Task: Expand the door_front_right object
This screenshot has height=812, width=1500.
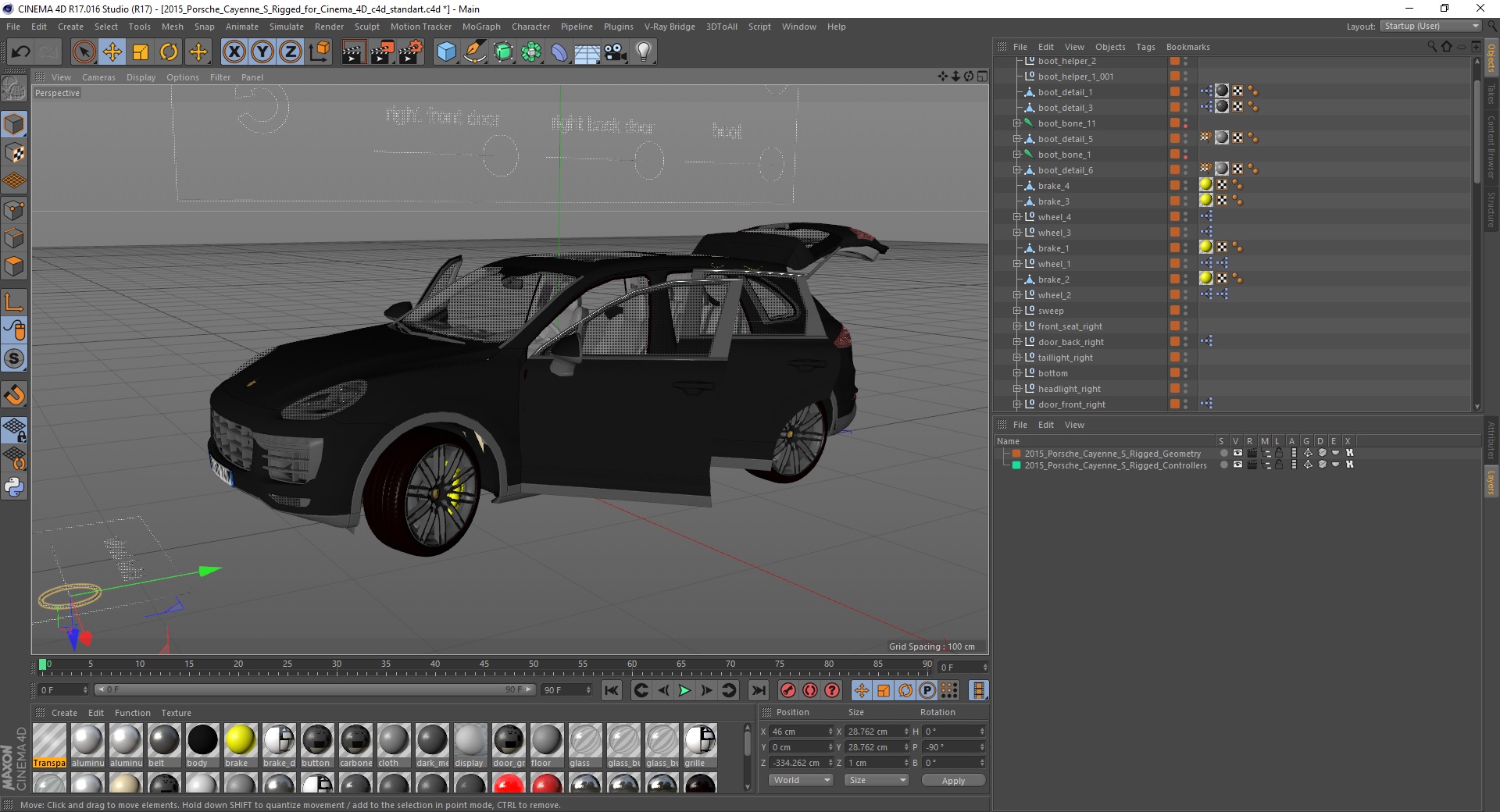Action: tap(1017, 404)
